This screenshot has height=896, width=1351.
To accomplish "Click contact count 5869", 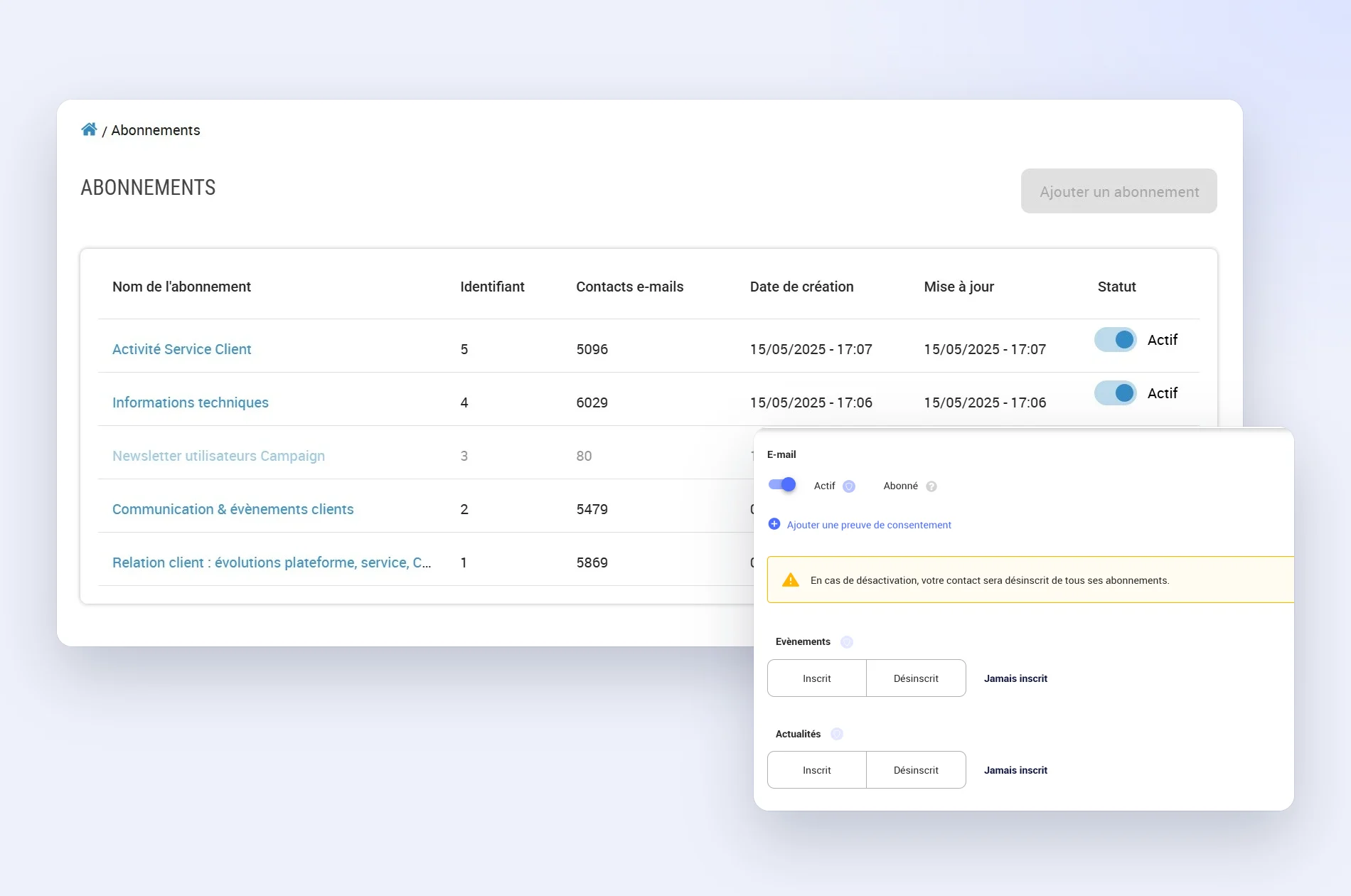I will pyautogui.click(x=592, y=562).
